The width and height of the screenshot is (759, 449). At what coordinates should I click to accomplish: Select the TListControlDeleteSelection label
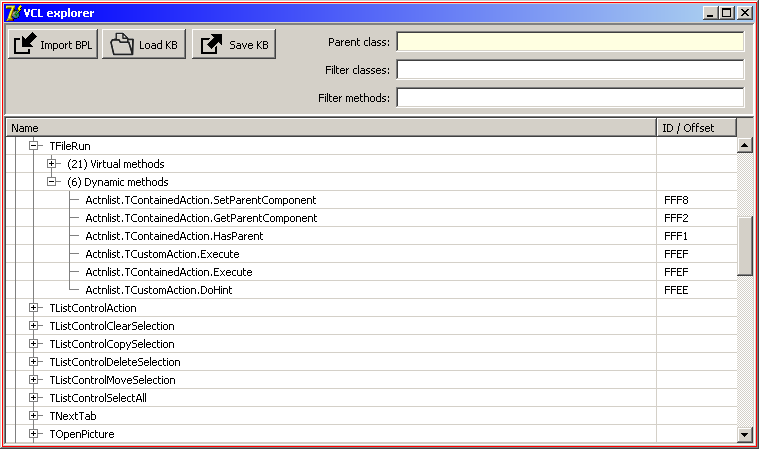[115, 362]
